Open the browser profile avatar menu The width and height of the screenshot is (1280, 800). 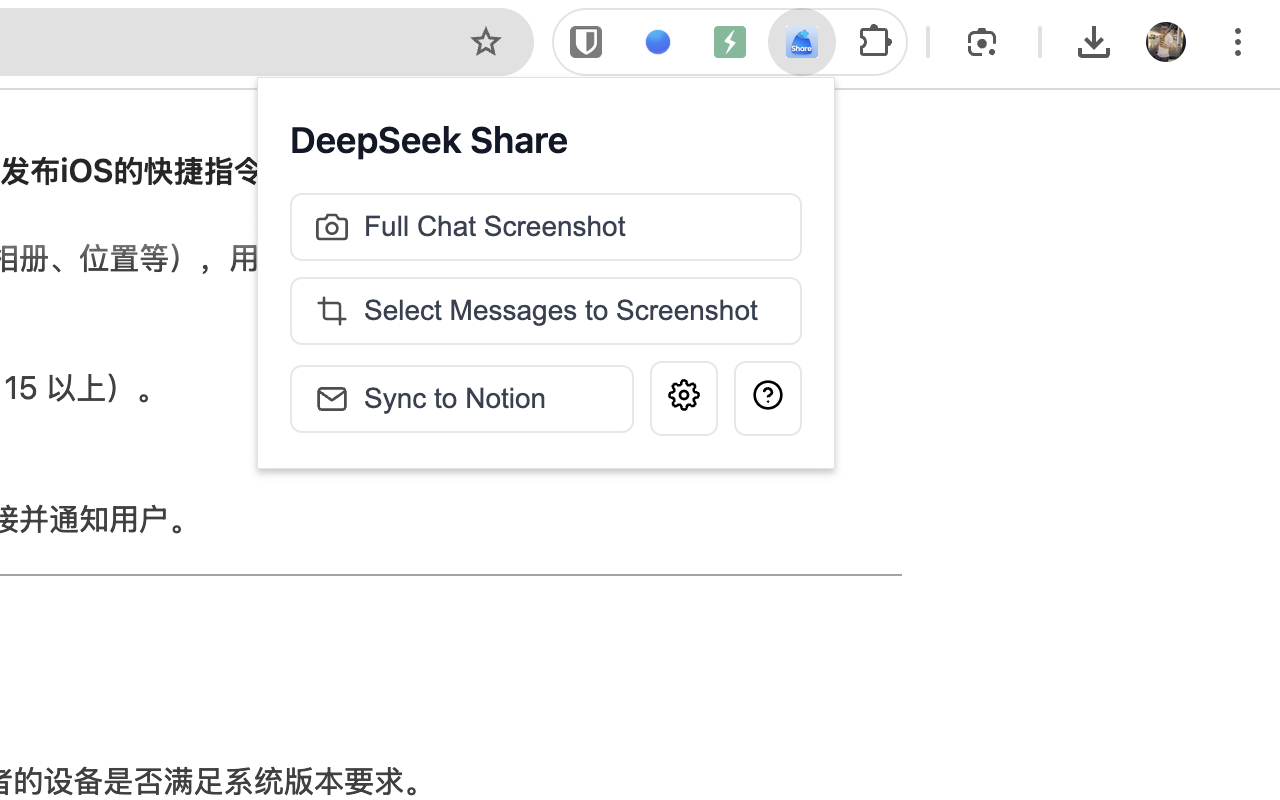point(1165,42)
